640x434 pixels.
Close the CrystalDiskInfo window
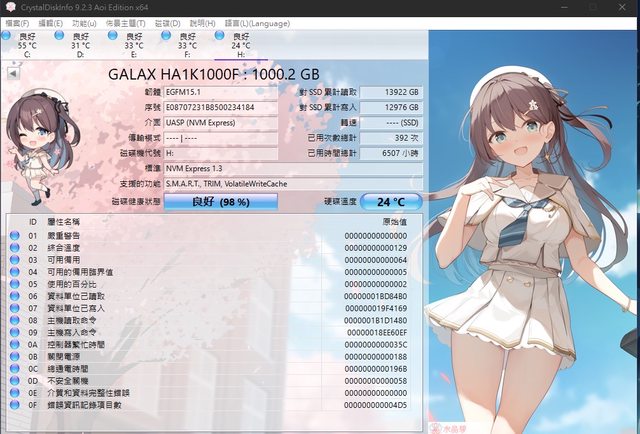[x=622, y=7]
